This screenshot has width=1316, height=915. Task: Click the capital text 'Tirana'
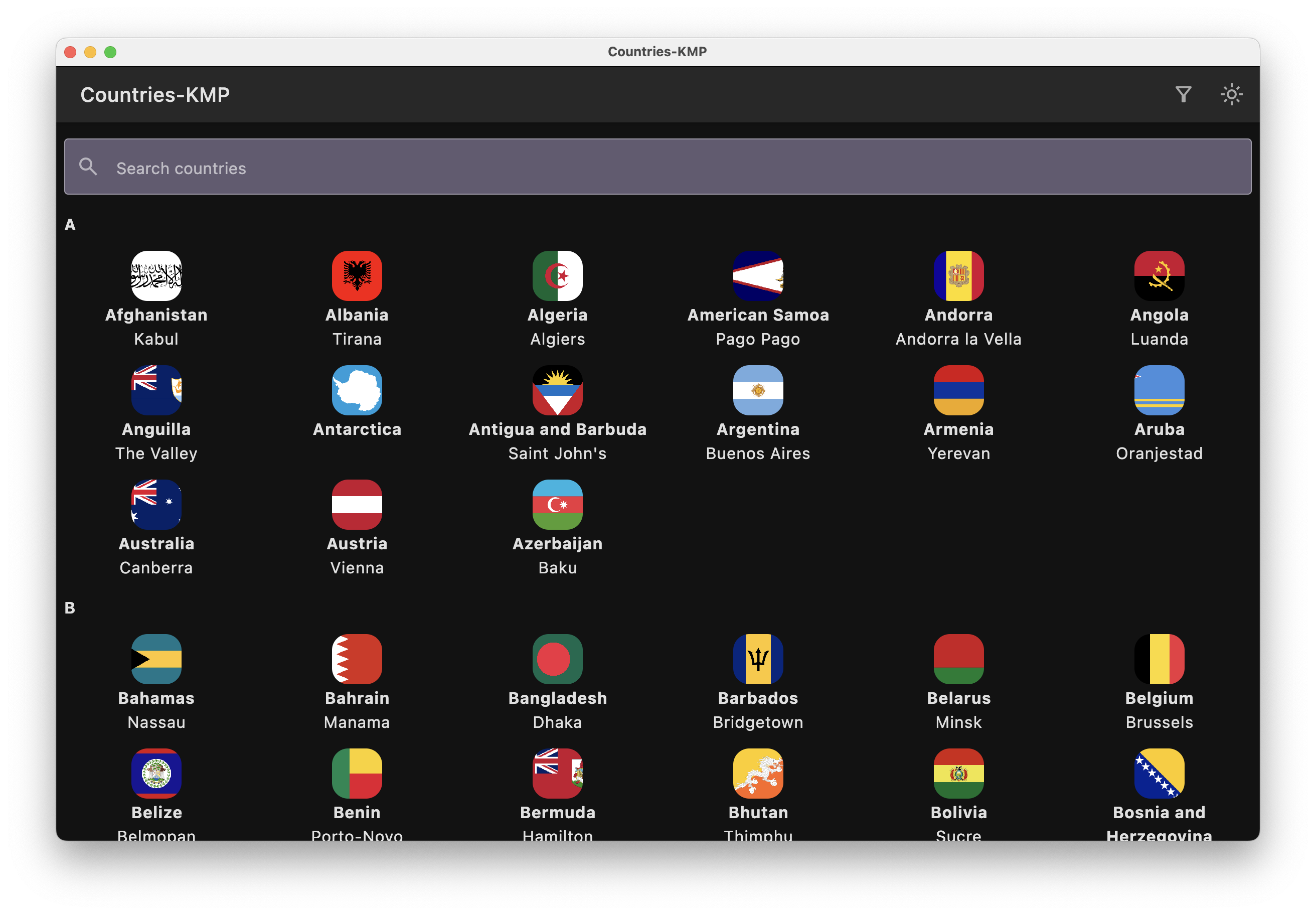point(357,340)
